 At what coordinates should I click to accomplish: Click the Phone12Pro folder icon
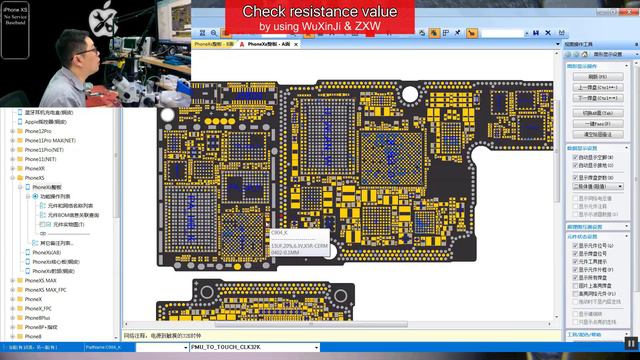pos(20,131)
